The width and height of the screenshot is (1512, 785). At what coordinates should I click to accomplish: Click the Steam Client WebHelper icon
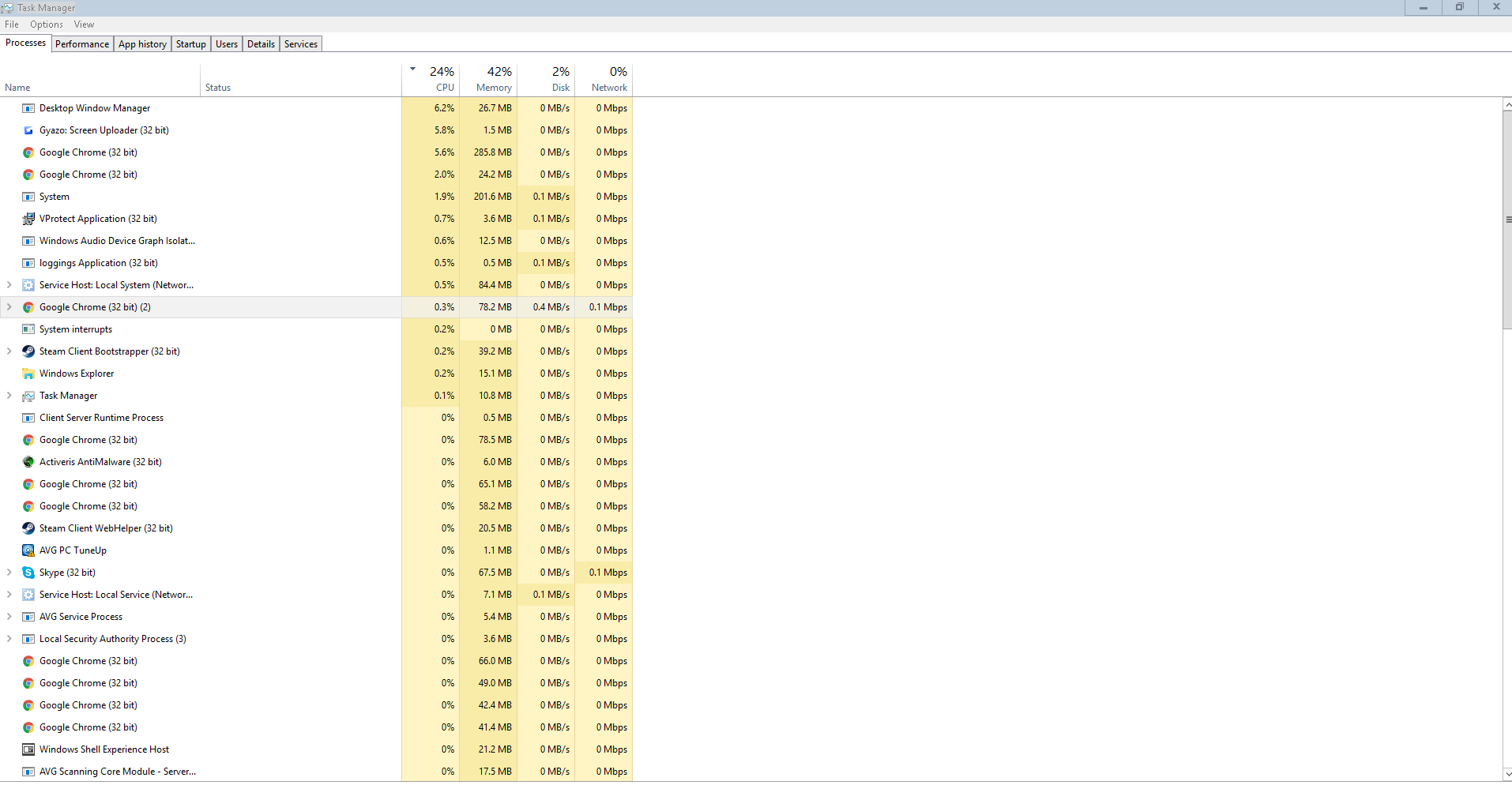28,528
